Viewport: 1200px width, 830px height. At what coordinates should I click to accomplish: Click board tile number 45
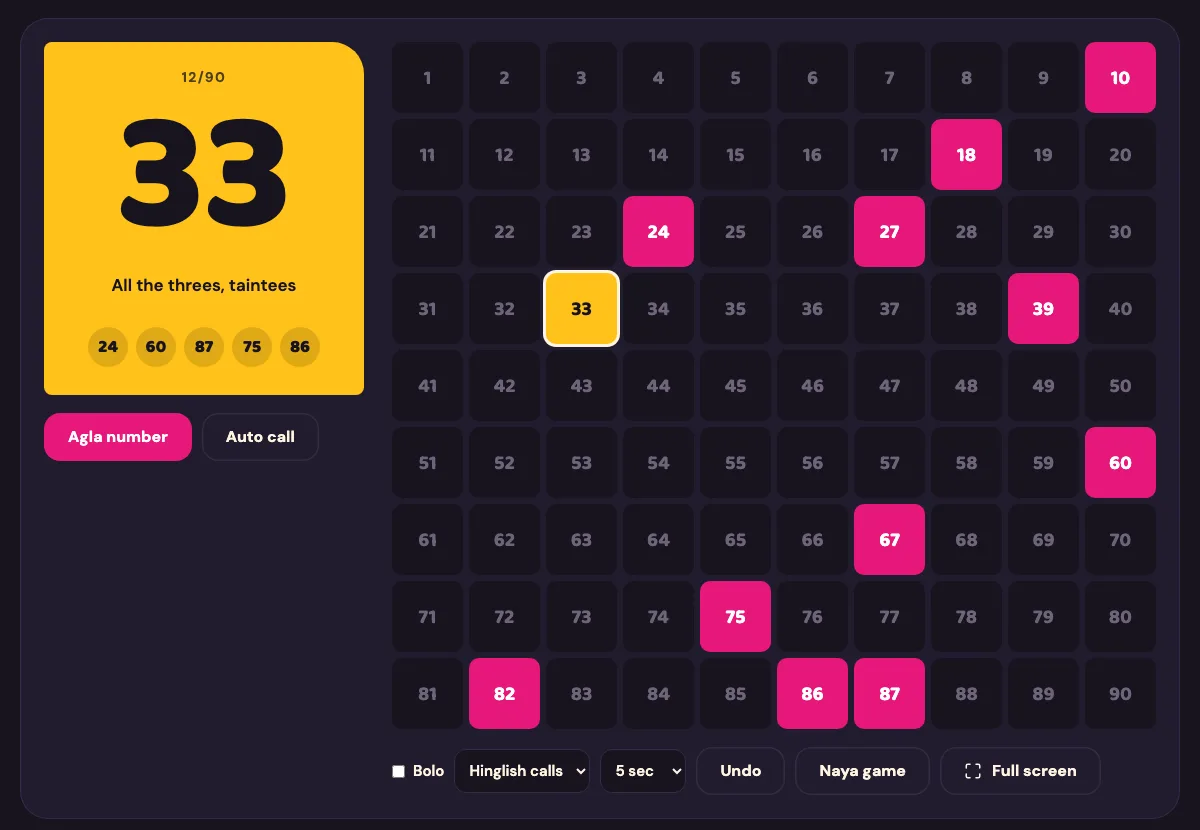pyautogui.click(x=735, y=386)
